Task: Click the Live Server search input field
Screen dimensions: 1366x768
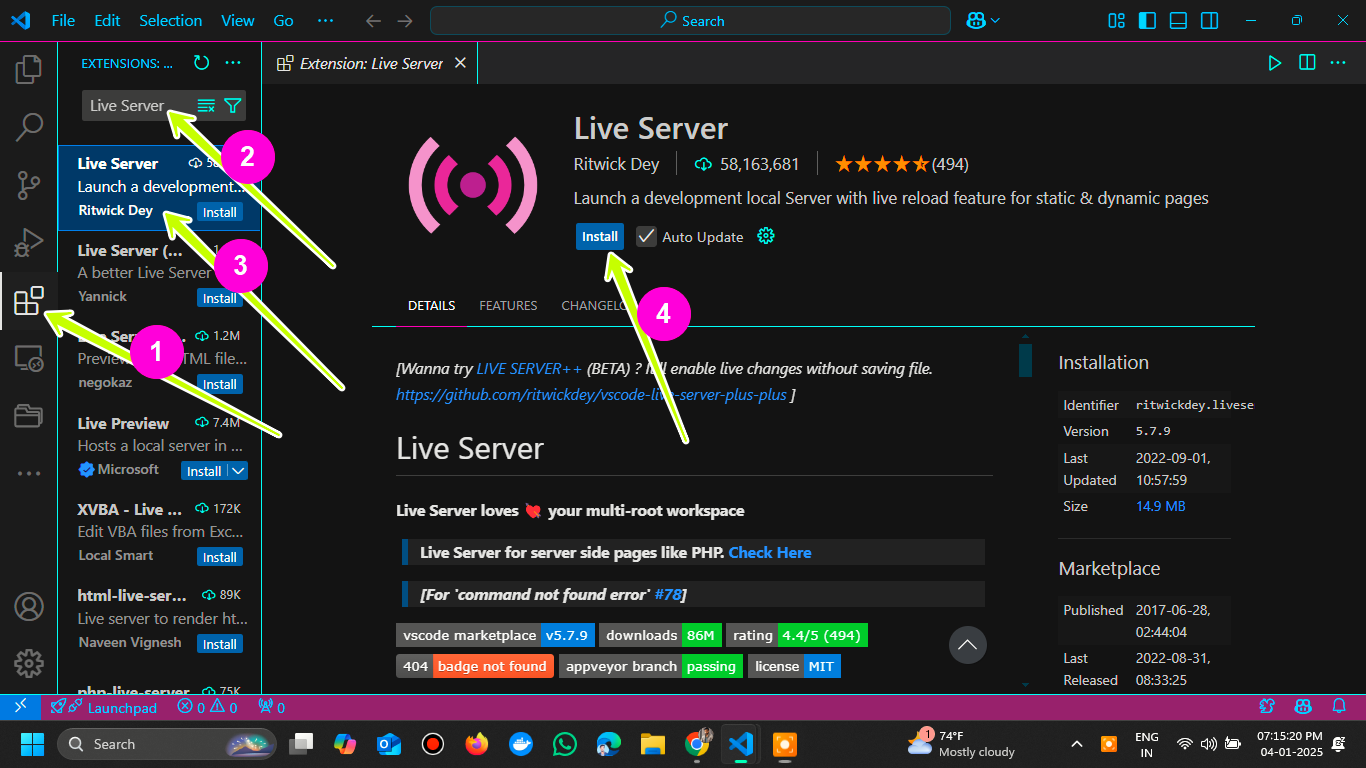Action: pyautogui.click(x=135, y=106)
